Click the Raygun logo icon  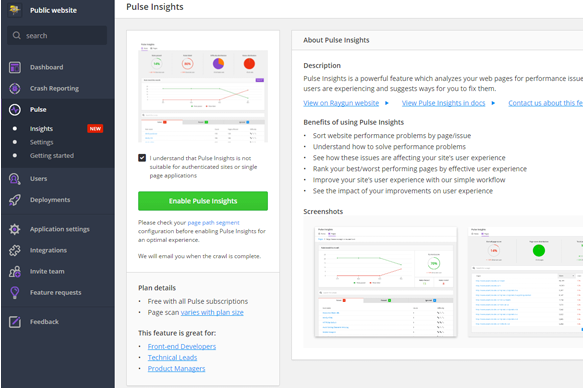click(x=15, y=10)
